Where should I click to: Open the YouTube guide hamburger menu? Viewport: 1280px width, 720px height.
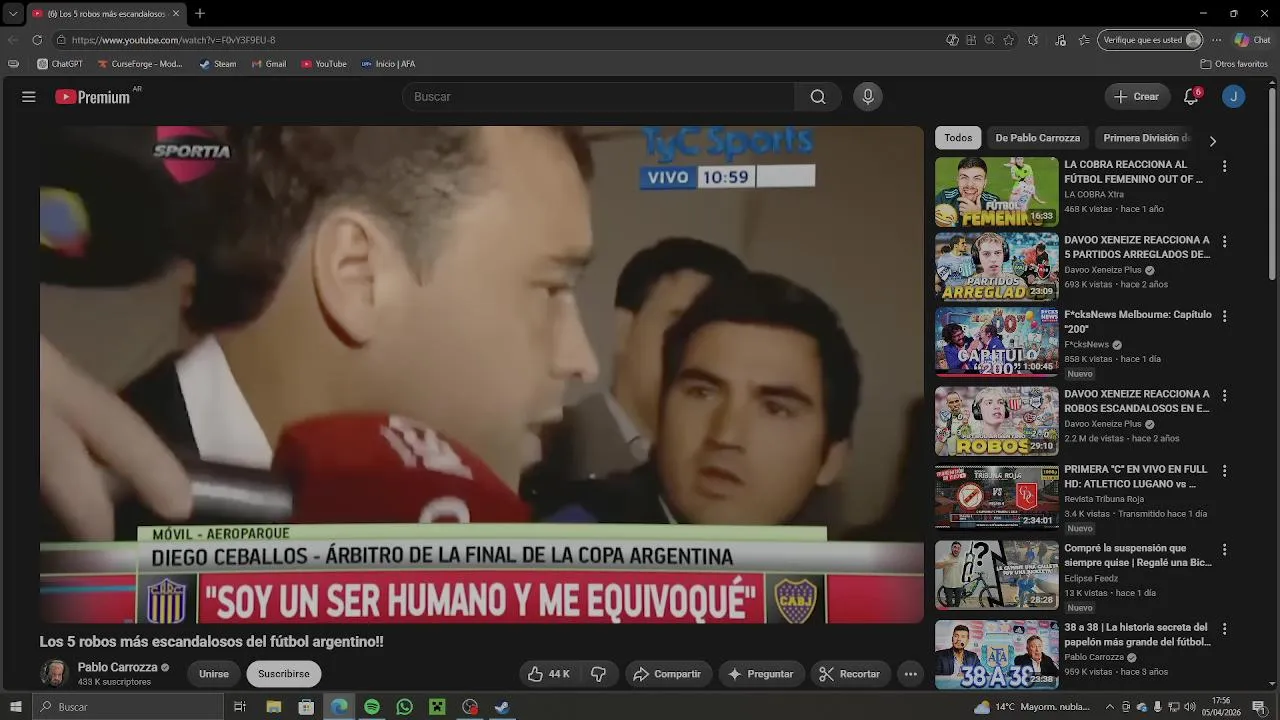[29, 97]
